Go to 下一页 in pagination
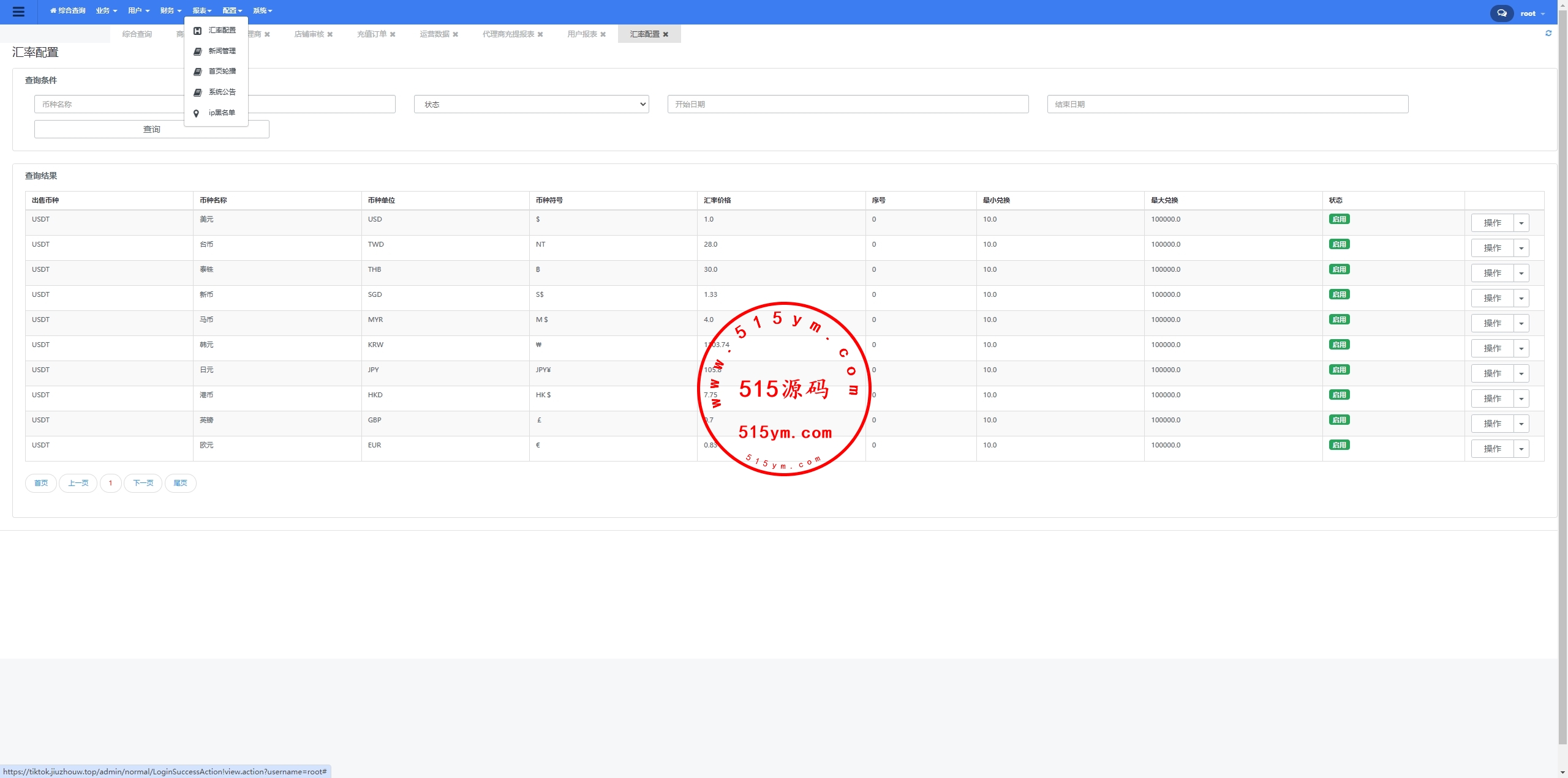 point(143,483)
